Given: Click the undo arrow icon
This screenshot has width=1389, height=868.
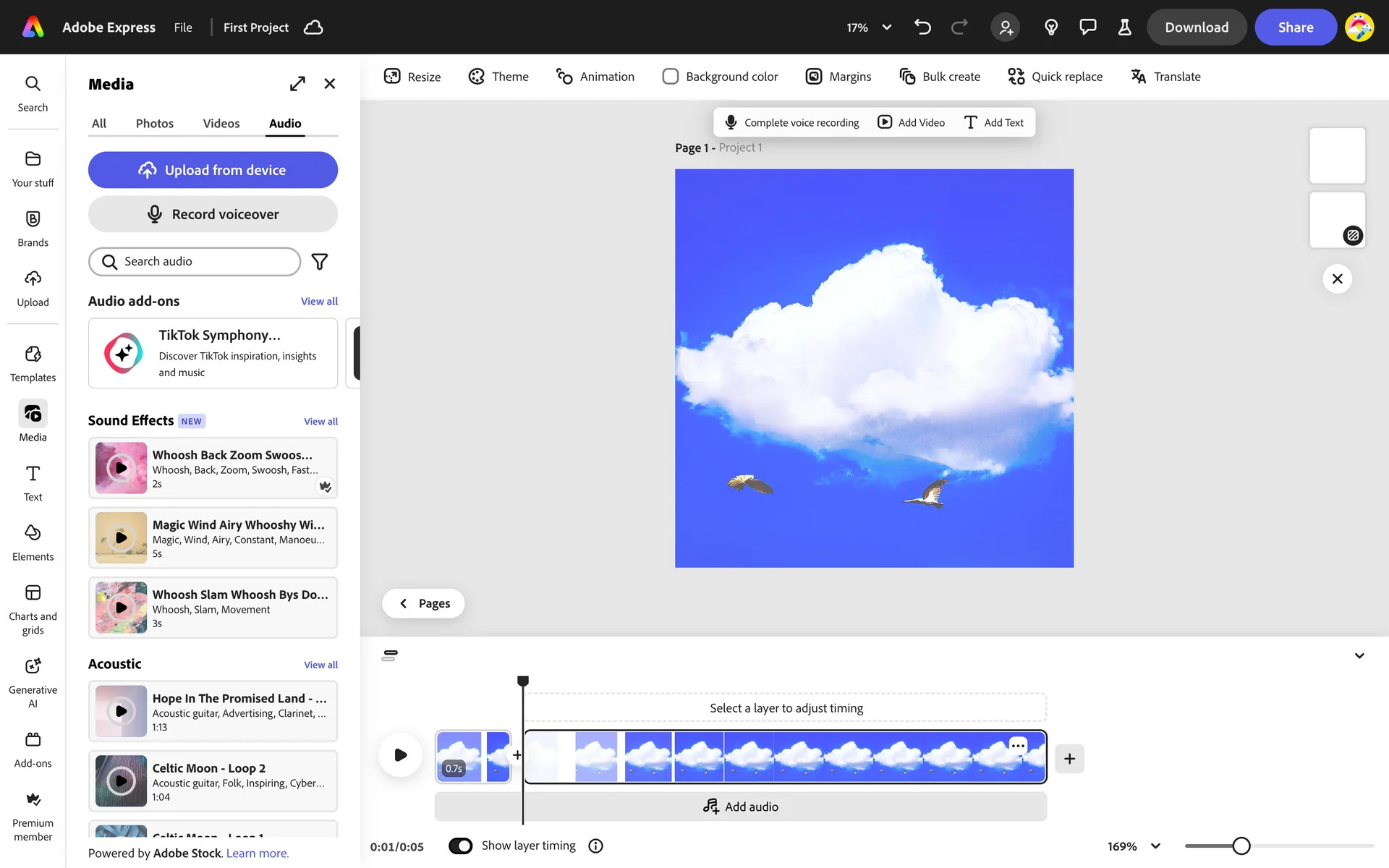Looking at the screenshot, I should pos(922,27).
